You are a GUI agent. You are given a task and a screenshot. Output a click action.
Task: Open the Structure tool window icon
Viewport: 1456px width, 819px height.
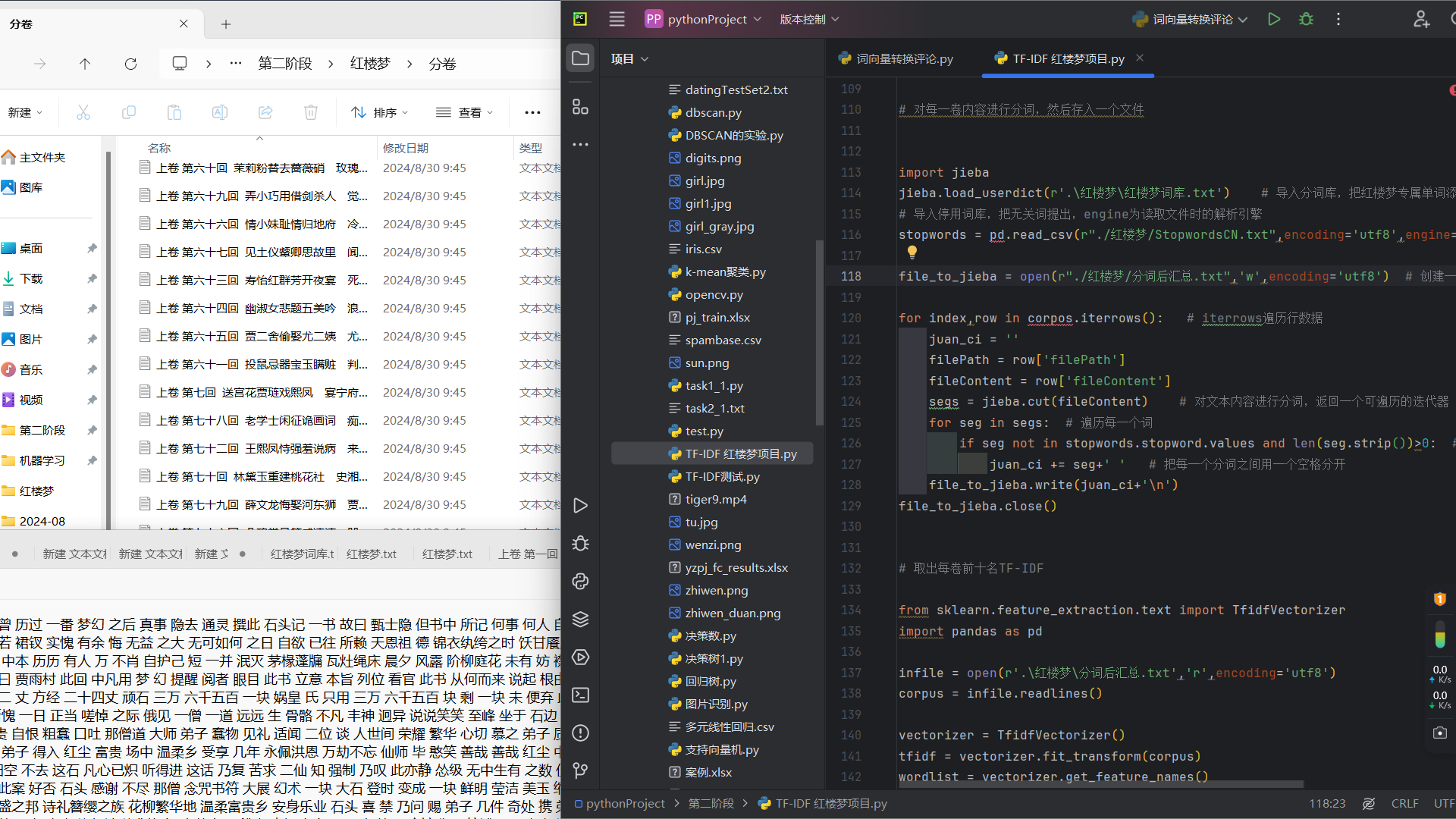tap(580, 107)
